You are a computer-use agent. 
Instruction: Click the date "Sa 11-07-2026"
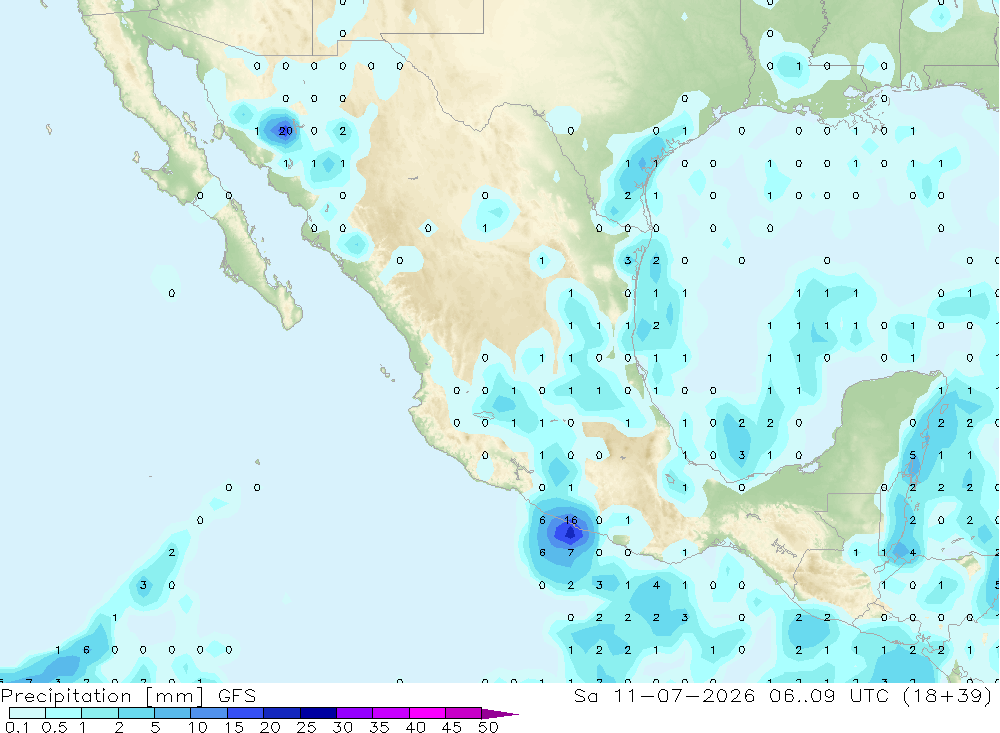tap(665, 695)
